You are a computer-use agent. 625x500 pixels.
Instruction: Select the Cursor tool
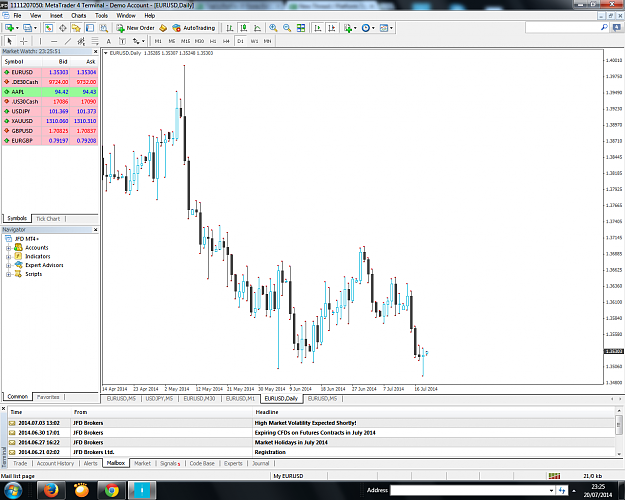point(10,41)
